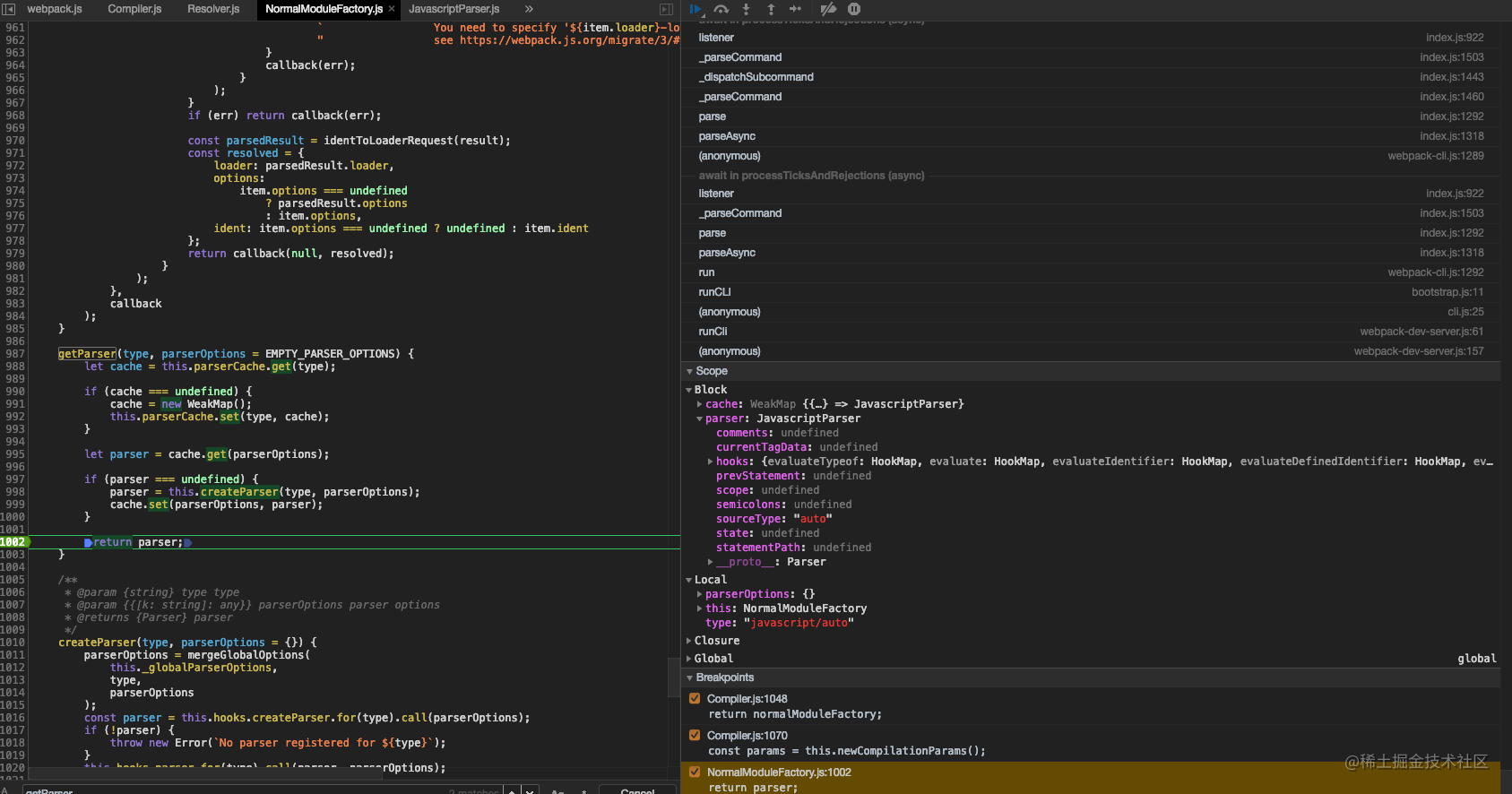This screenshot has width=1512, height=794.
Task: Select the type: "javascript/auto" variable
Action: point(780,623)
